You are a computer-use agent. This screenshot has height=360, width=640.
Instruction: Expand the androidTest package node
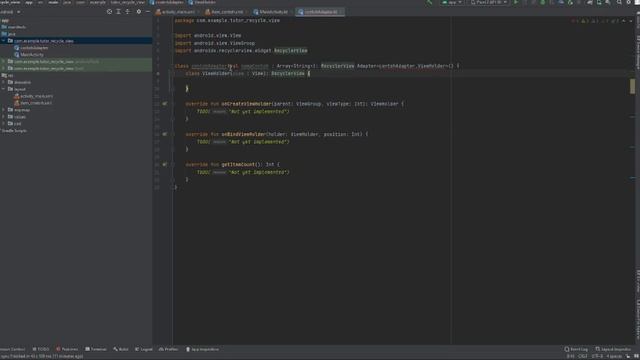(4, 62)
